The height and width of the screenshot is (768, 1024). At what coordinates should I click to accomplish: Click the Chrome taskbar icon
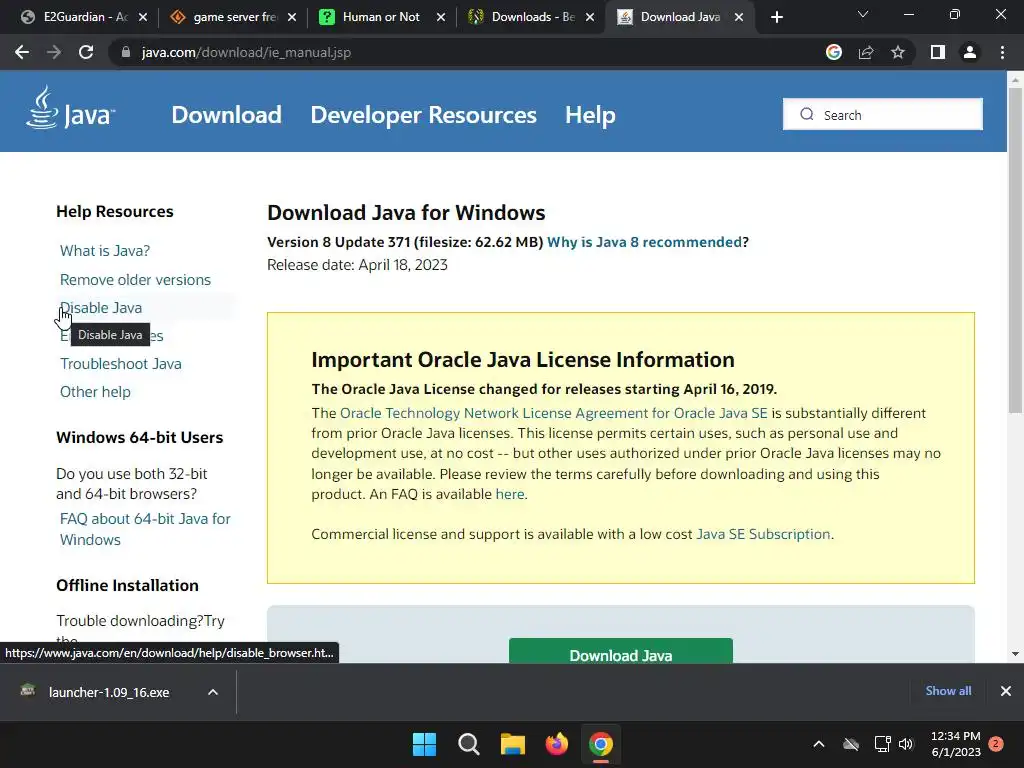(x=601, y=744)
